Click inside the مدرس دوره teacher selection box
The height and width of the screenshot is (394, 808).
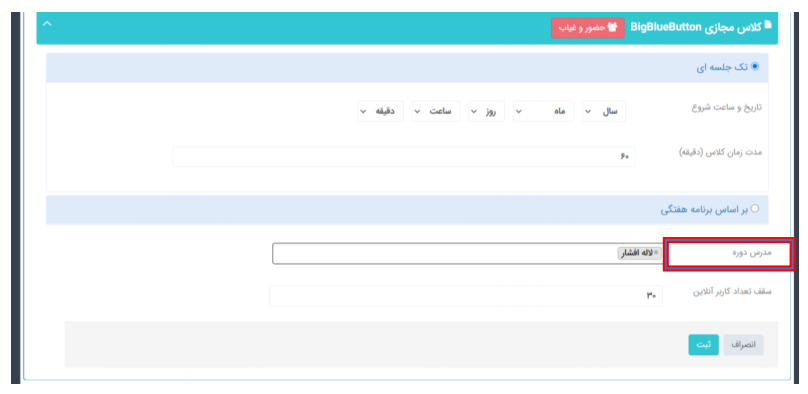pyautogui.click(x=467, y=253)
